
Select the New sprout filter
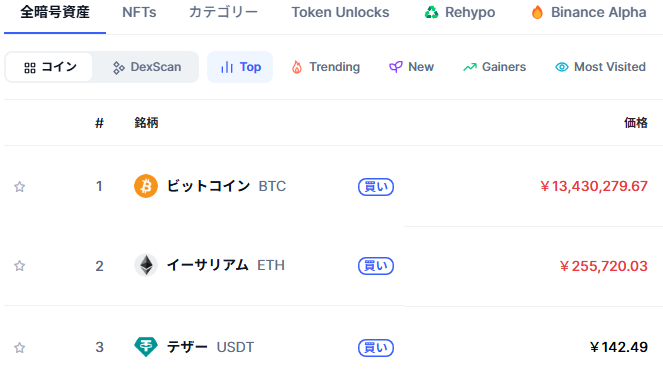pyautogui.click(x=411, y=67)
